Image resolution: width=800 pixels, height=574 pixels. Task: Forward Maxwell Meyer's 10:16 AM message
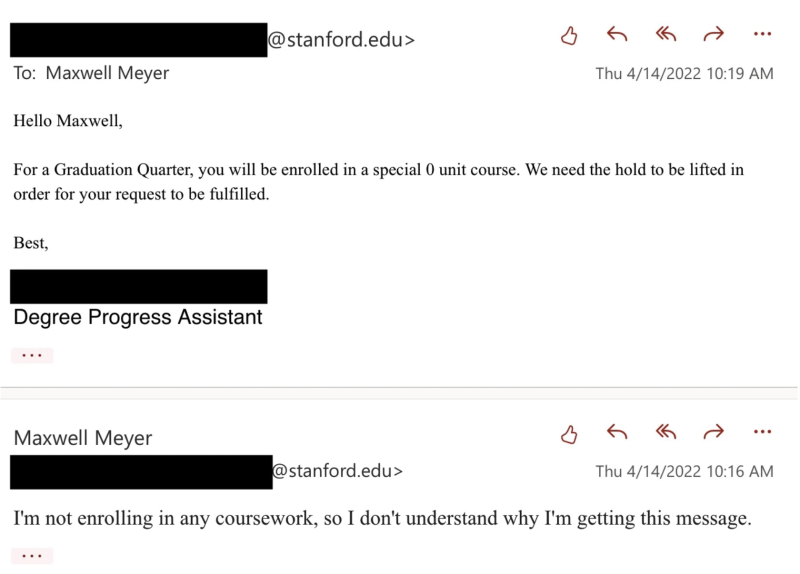(x=714, y=432)
